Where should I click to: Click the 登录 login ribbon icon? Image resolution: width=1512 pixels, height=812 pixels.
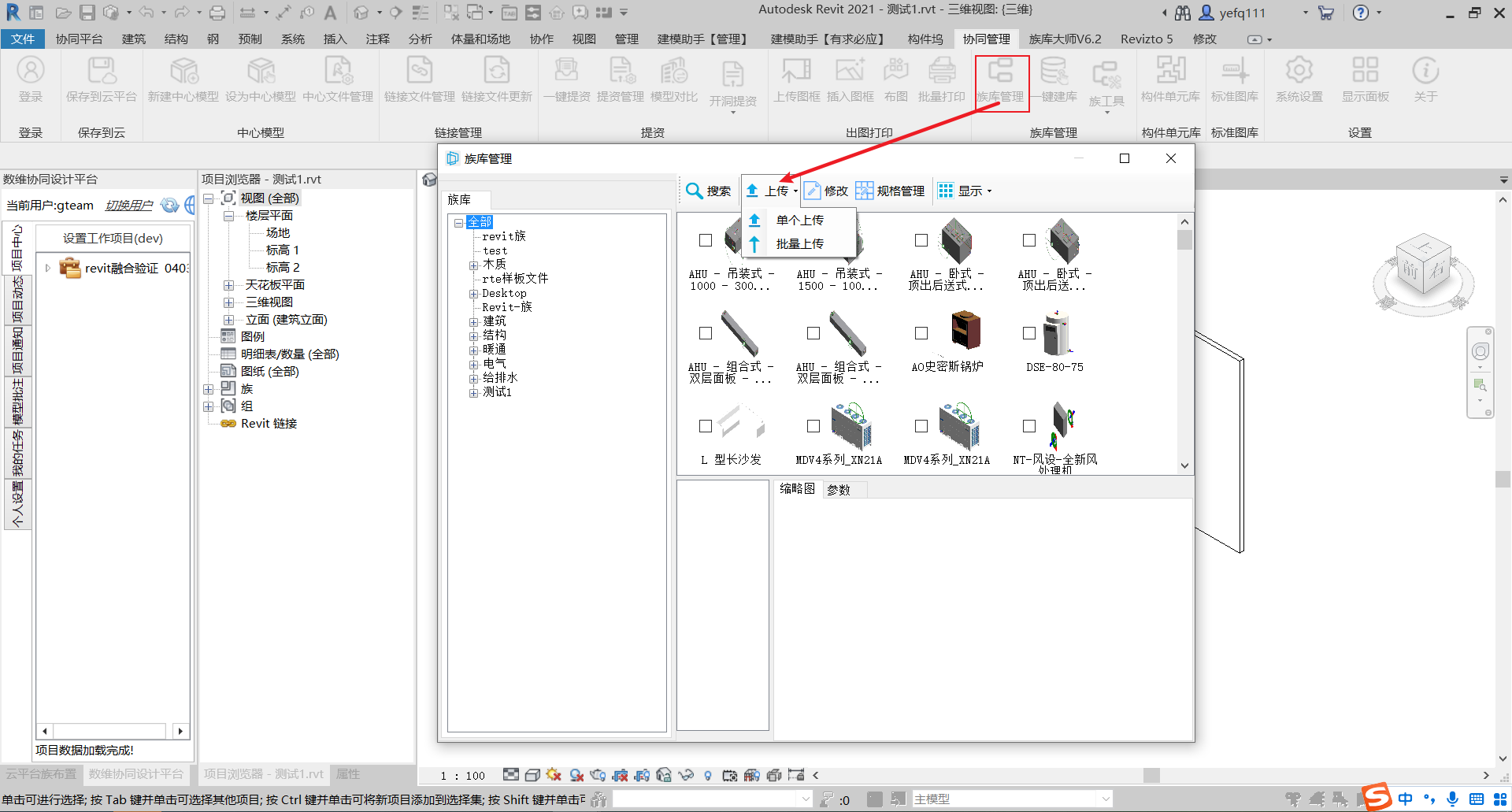click(31, 79)
